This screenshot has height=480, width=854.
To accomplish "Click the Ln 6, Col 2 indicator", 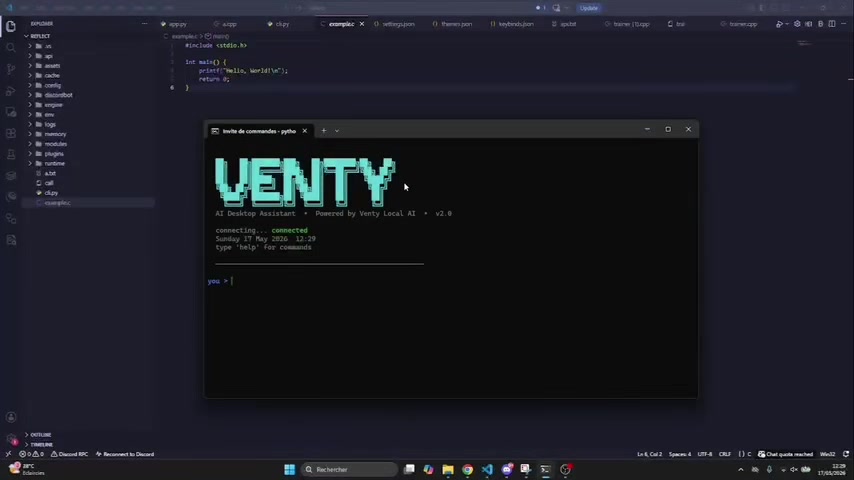I will [649, 454].
